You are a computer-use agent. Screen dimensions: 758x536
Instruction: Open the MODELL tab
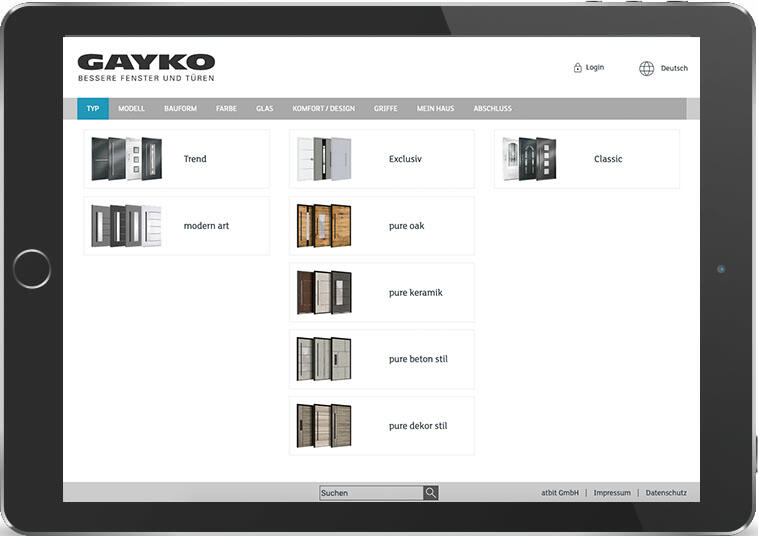[131, 108]
